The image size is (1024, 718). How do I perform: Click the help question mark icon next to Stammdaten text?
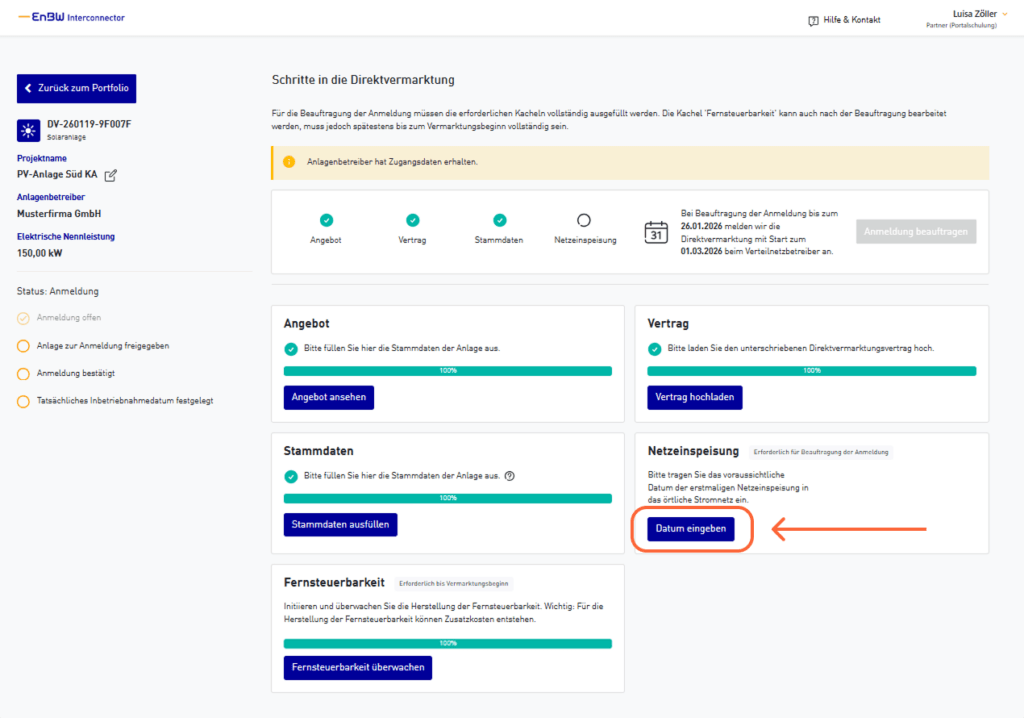pos(510,476)
